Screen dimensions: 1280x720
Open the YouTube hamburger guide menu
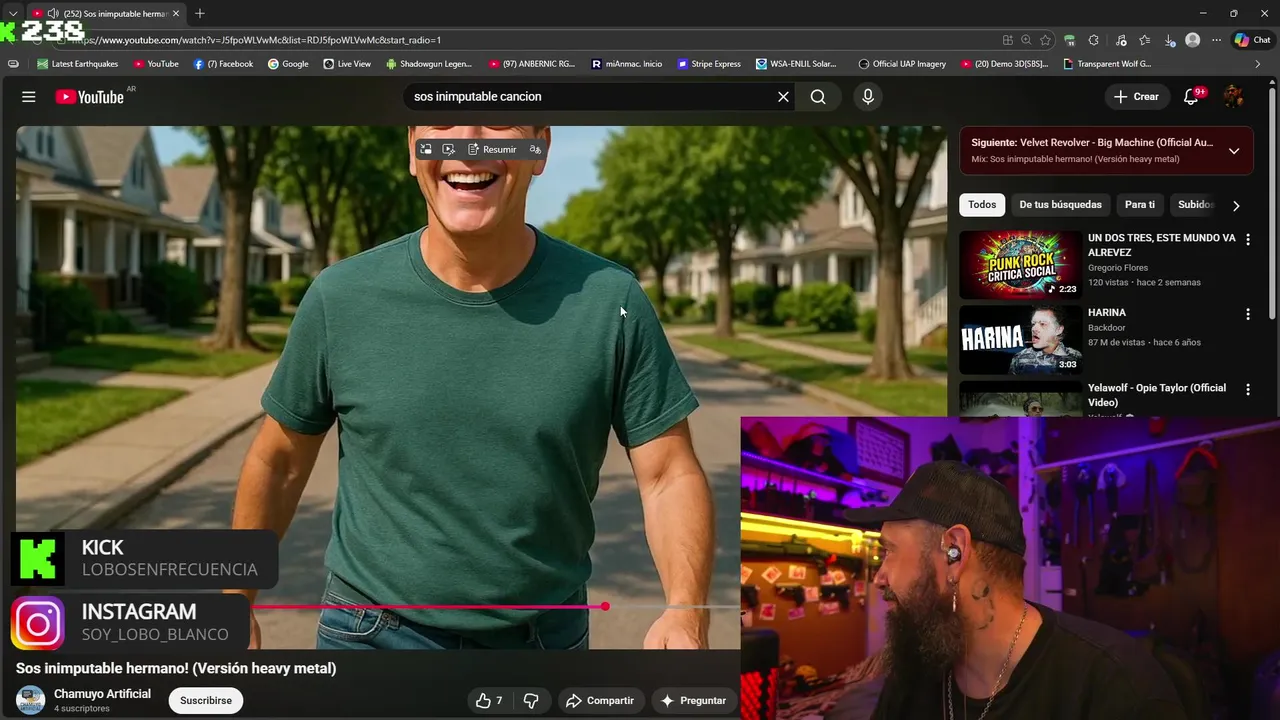tap(29, 97)
